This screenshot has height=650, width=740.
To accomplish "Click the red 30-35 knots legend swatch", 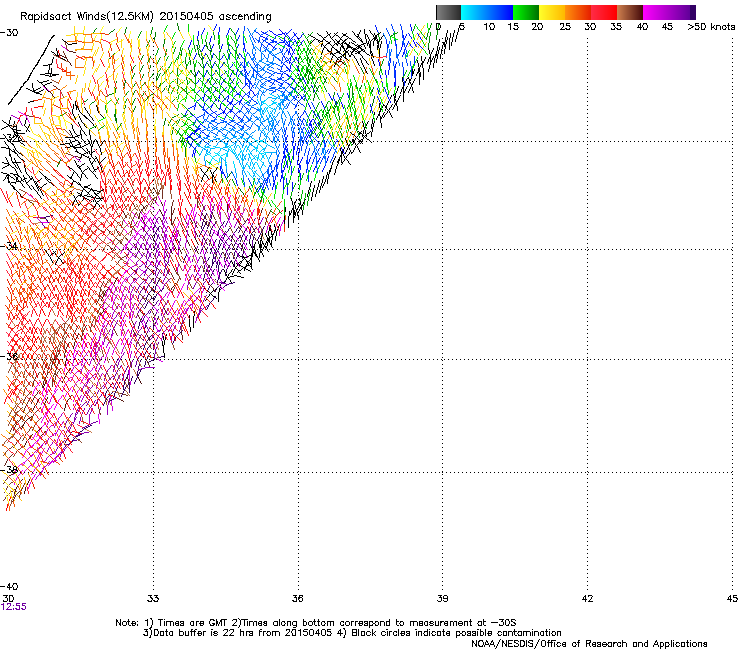I will [x=604, y=12].
